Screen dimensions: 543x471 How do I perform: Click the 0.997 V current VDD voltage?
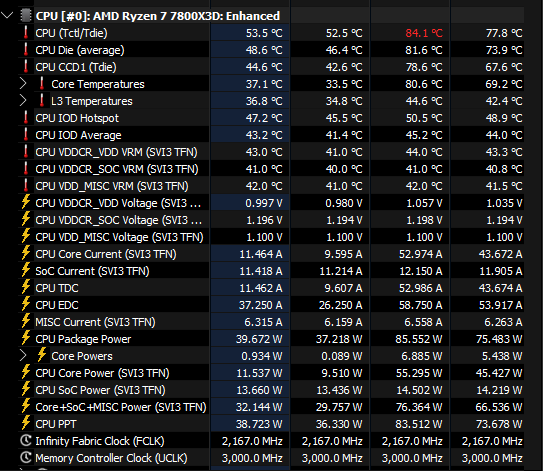[264, 203]
